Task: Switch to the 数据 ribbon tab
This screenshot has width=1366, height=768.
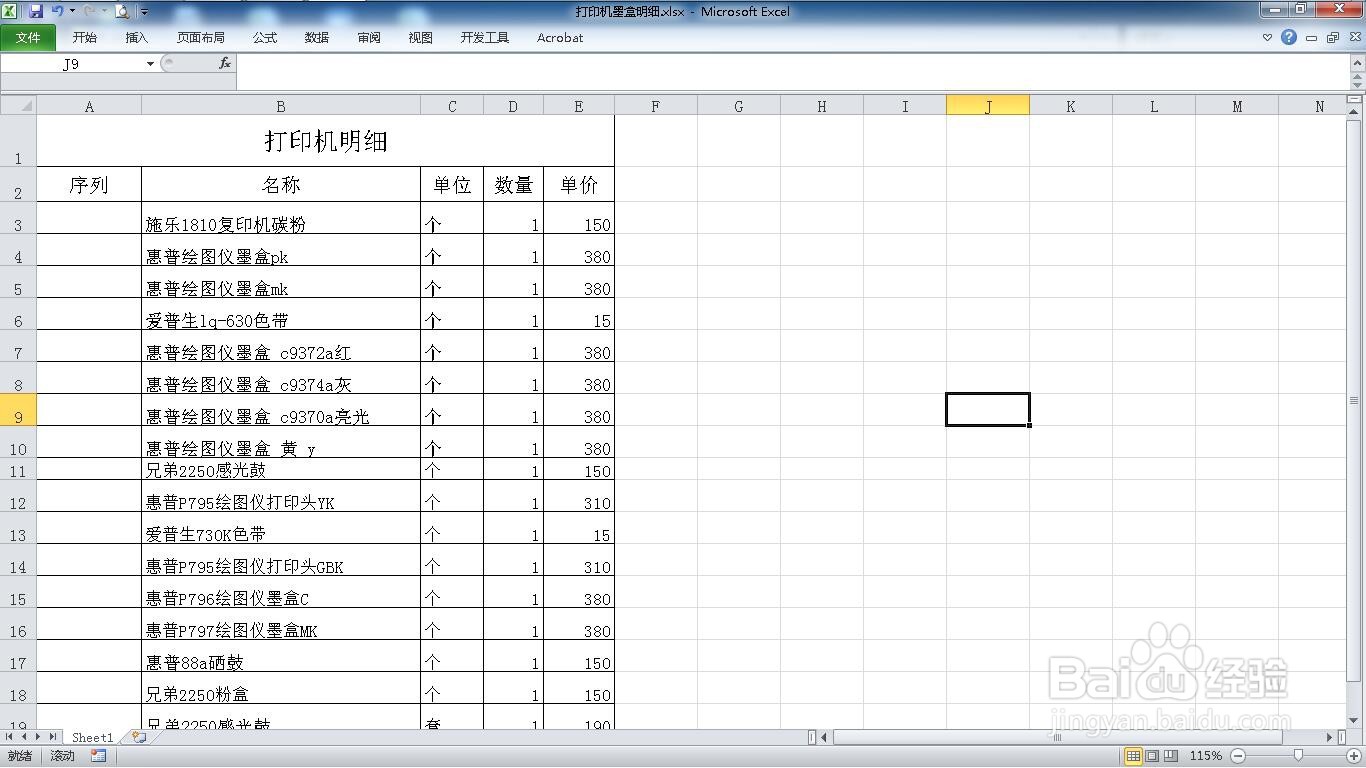Action: (x=317, y=38)
